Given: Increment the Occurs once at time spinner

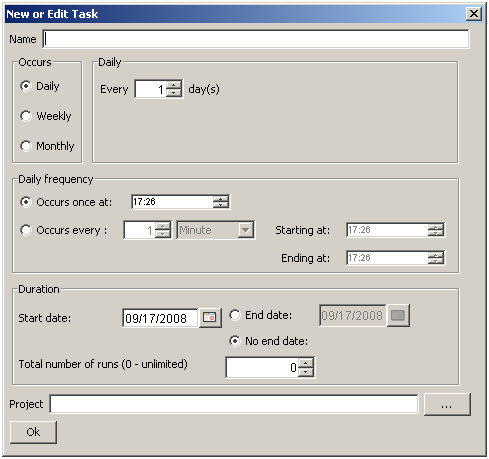Looking at the screenshot, I should 221,199.
